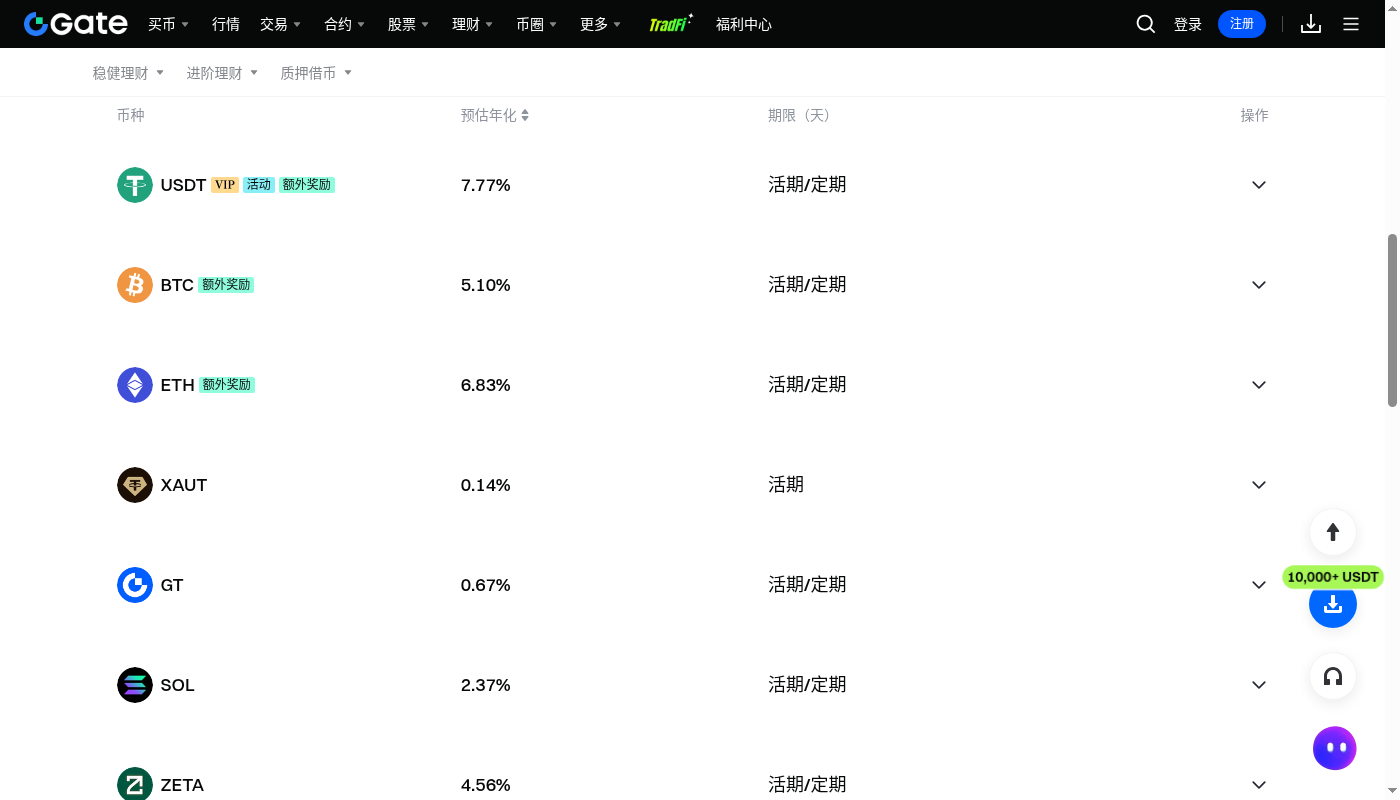Click the 活动 tag on USDT row
Viewport: 1400px width, 800px height.
coord(259,185)
